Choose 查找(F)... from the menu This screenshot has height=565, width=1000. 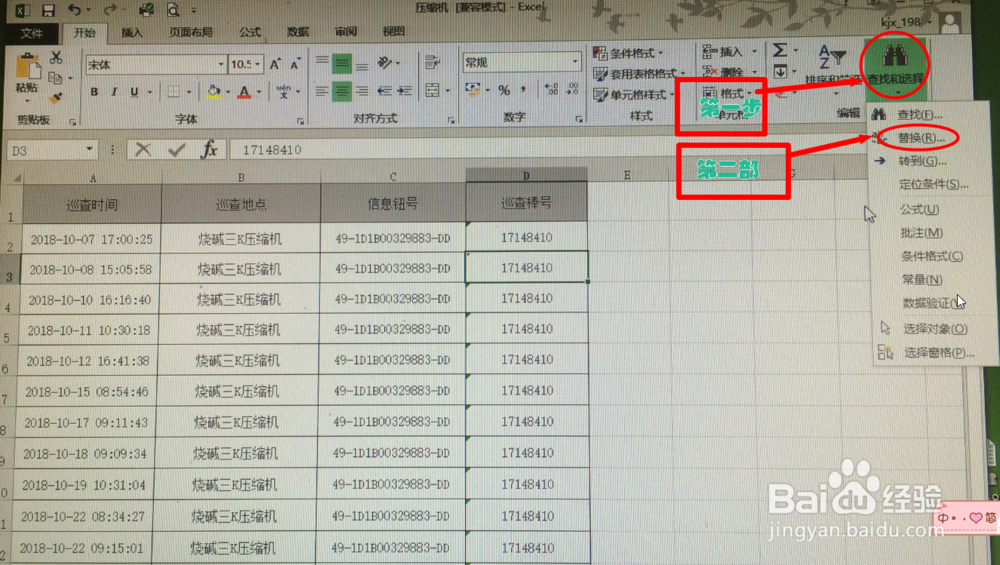920,115
